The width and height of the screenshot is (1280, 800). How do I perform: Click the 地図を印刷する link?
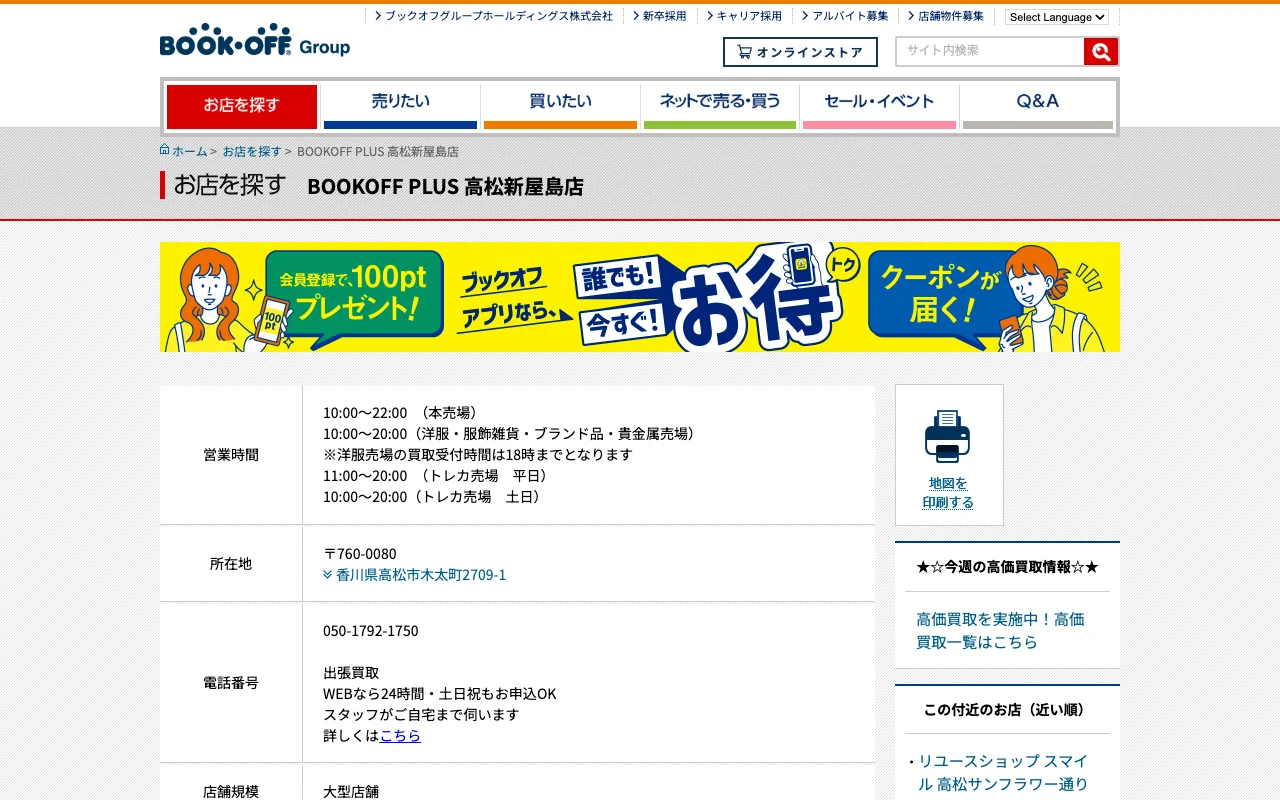tap(948, 493)
